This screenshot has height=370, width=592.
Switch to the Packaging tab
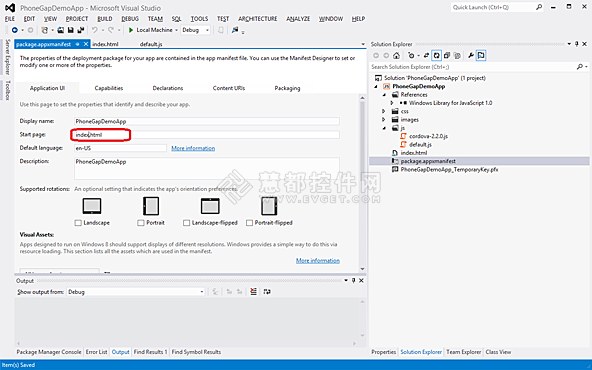(x=287, y=88)
